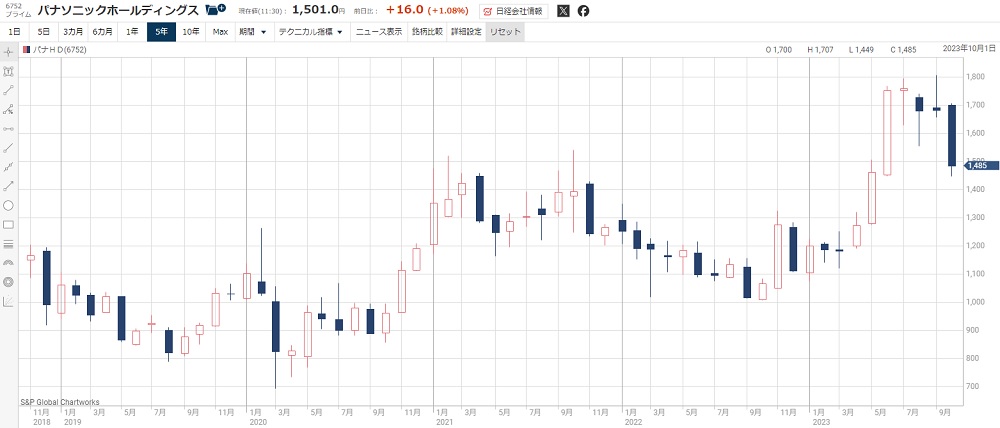The image size is (1000, 428).
Task: Share chart on X (Twitter)
Action: click(x=563, y=11)
